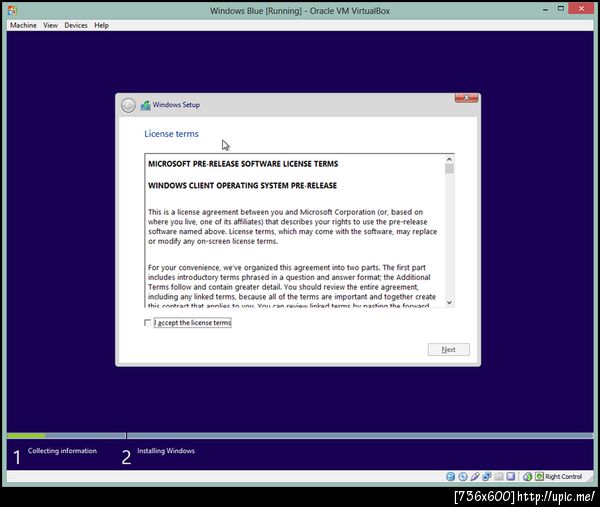Click license text scrollbar down arrow
Screen dimensions: 600x507
[449, 302]
